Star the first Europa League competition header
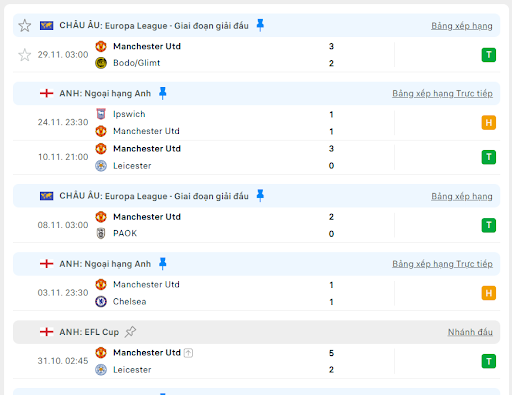The image size is (512, 395). 25,26
